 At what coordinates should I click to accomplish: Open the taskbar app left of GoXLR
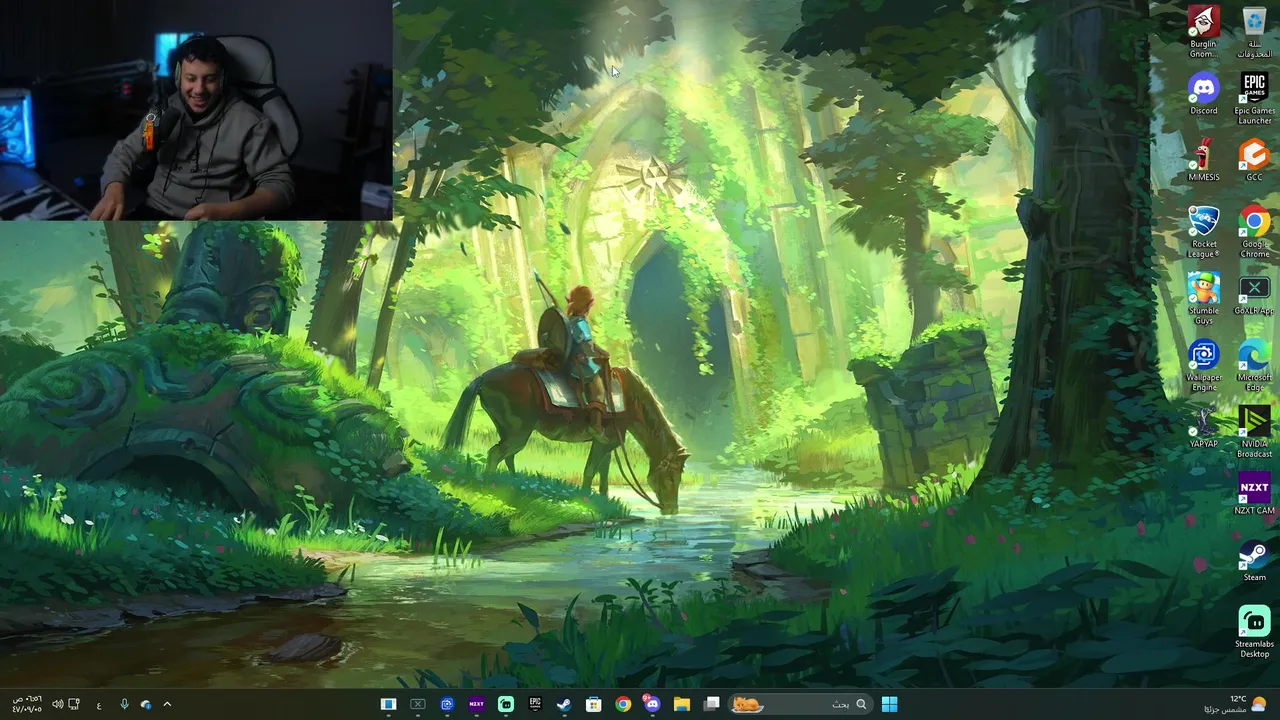(x=388, y=704)
